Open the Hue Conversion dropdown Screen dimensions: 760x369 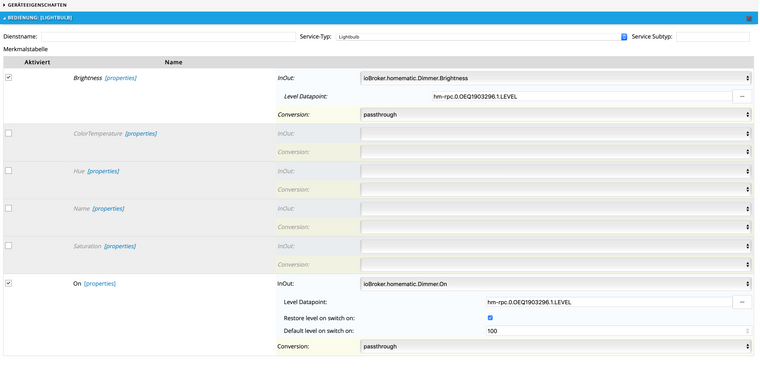(556, 190)
